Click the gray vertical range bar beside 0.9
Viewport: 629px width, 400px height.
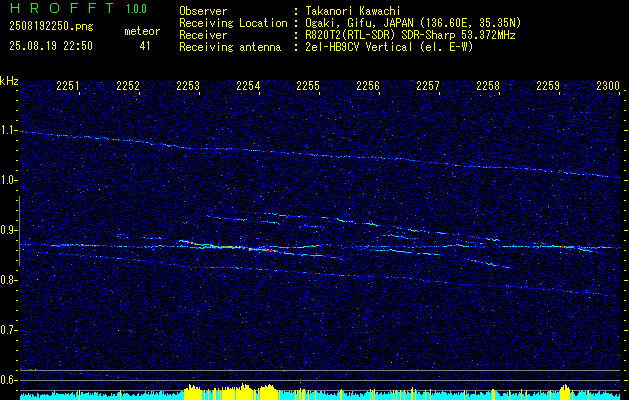click(19, 231)
